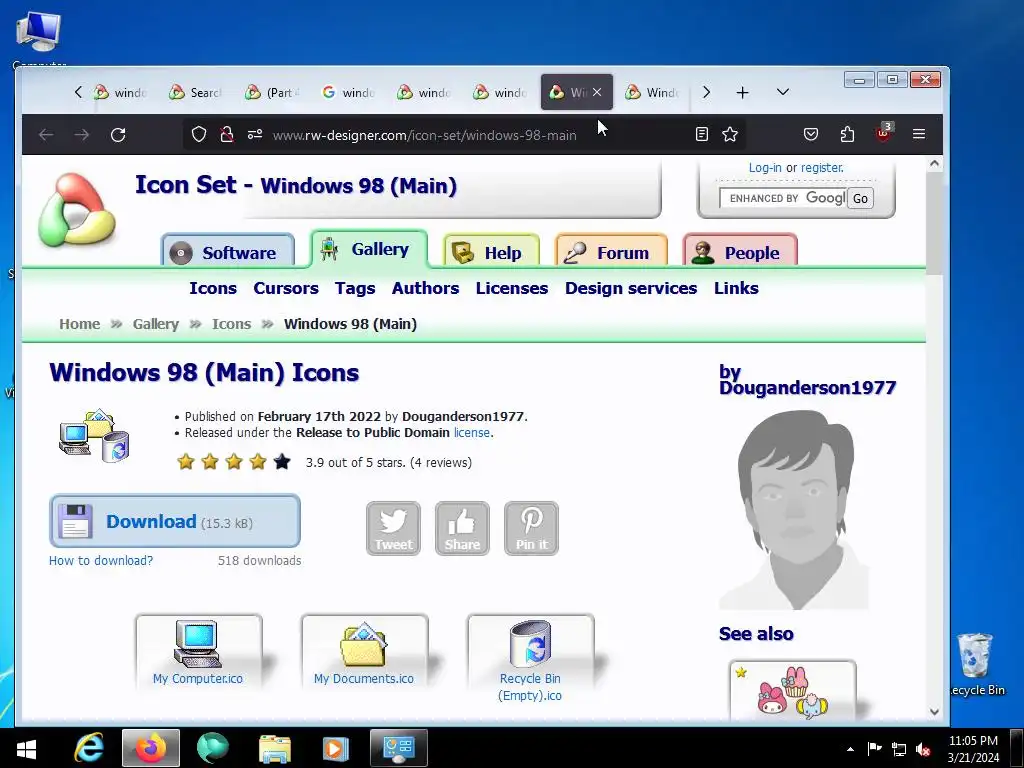Open the Licenses submenu link
Screen dimensions: 1024x768
(511, 288)
